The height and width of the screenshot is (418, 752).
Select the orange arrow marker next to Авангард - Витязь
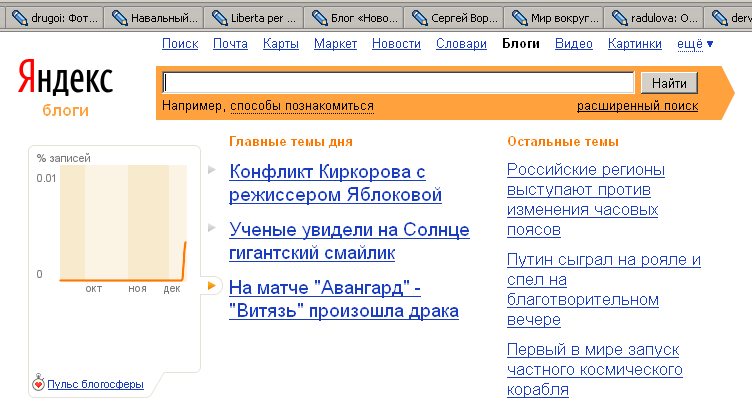click(212, 286)
